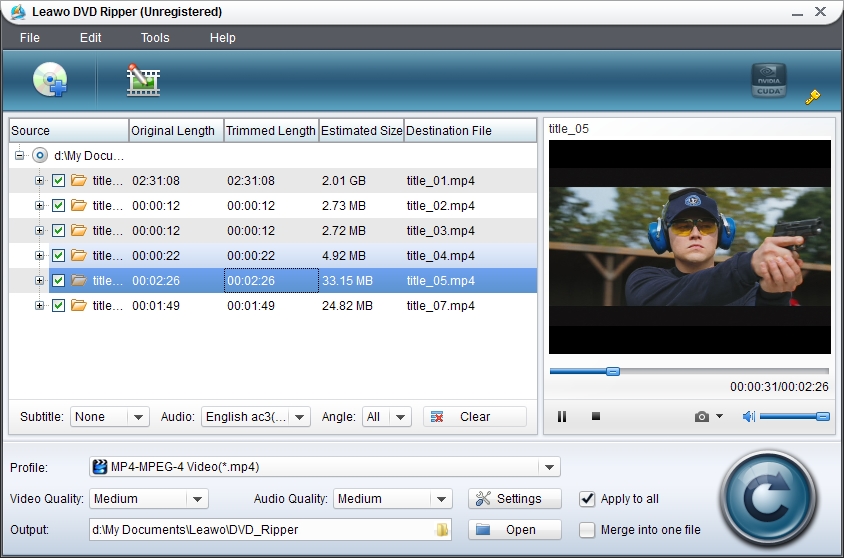Click the Load DVD disc icon
Image resolution: width=844 pixels, height=558 pixels.
coord(50,80)
